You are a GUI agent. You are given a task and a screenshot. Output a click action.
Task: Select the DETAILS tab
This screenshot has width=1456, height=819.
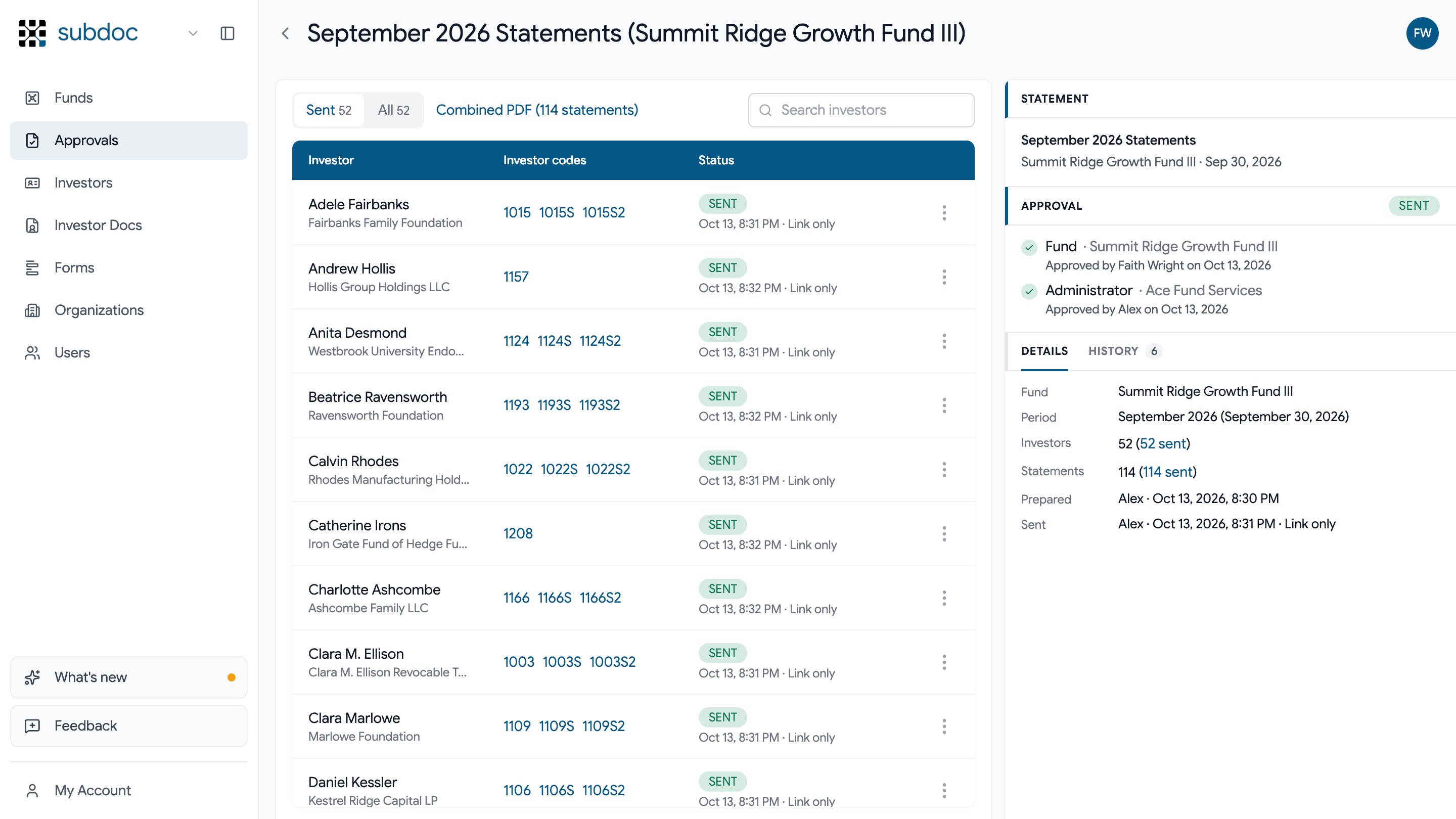(x=1044, y=351)
